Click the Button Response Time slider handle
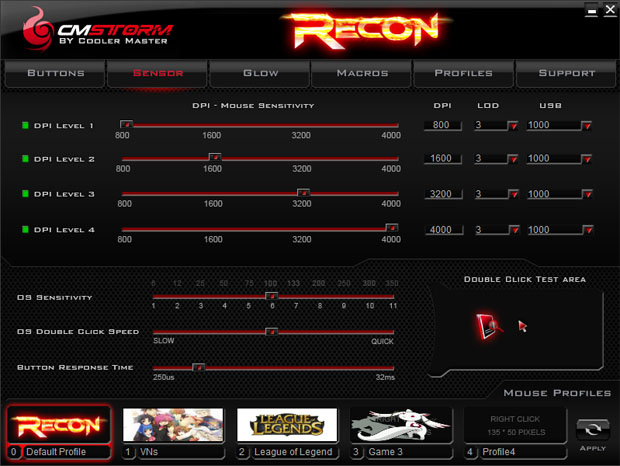 [x=198, y=367]
